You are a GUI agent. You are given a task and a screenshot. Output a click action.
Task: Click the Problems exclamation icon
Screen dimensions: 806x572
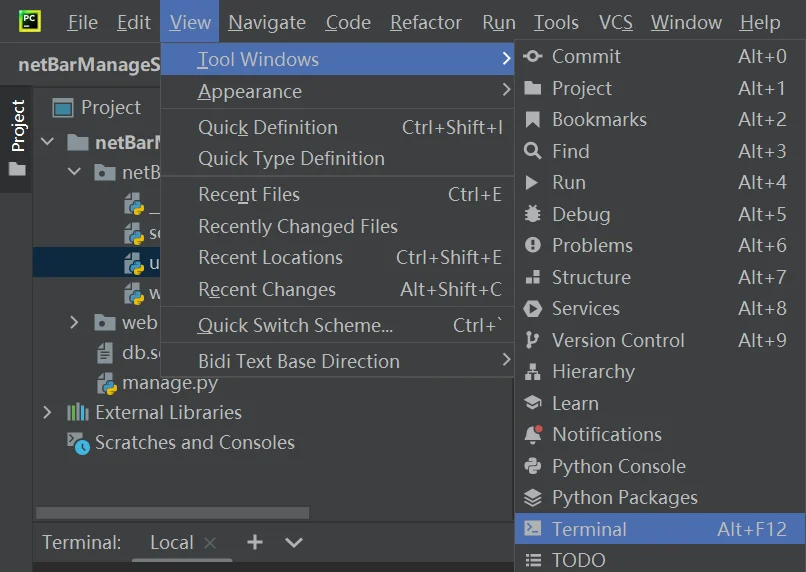(533, 245)
